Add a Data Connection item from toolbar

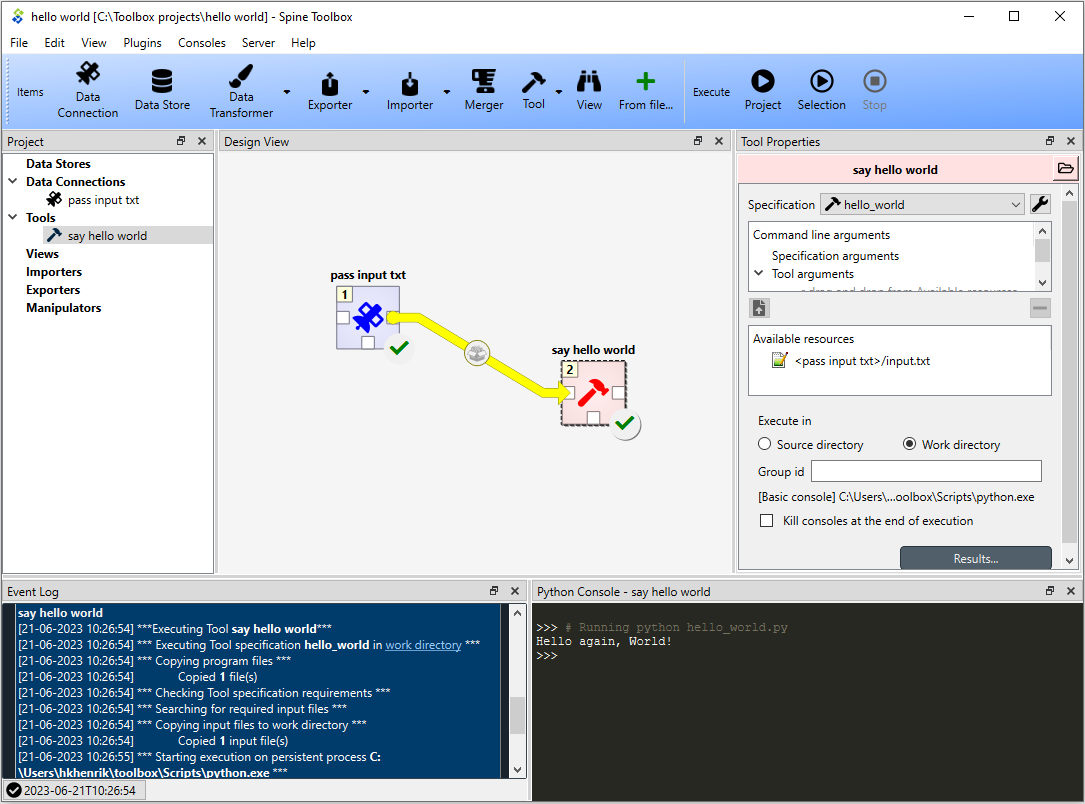click(87, 91)
